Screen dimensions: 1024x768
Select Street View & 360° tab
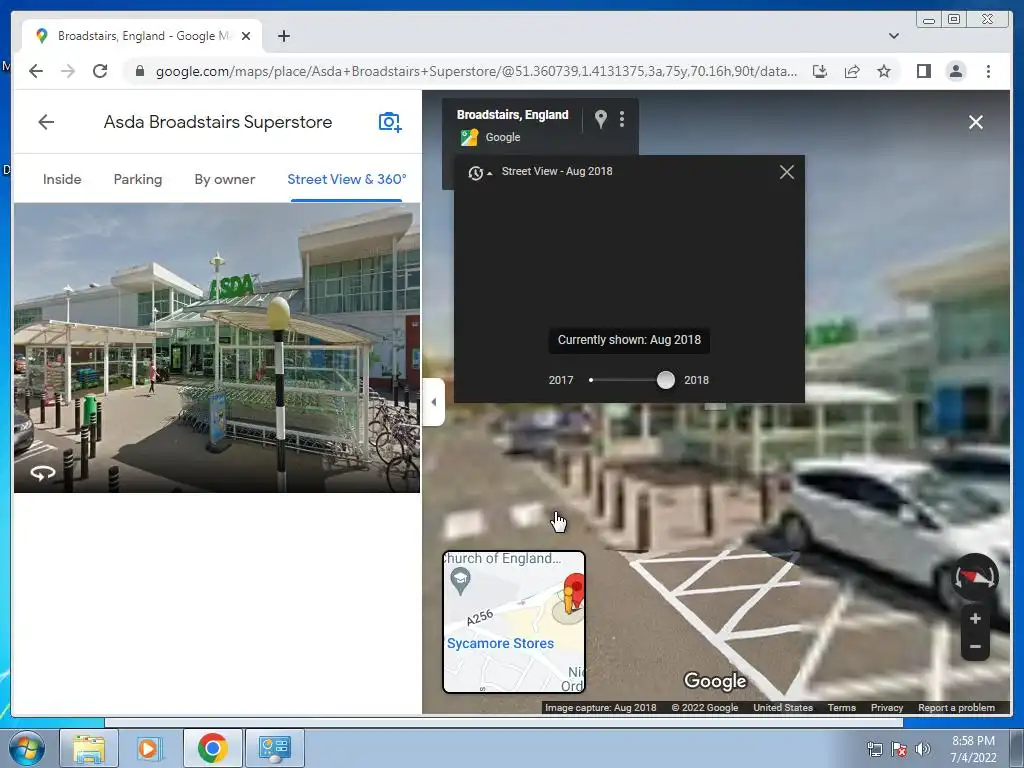[347, 179]
